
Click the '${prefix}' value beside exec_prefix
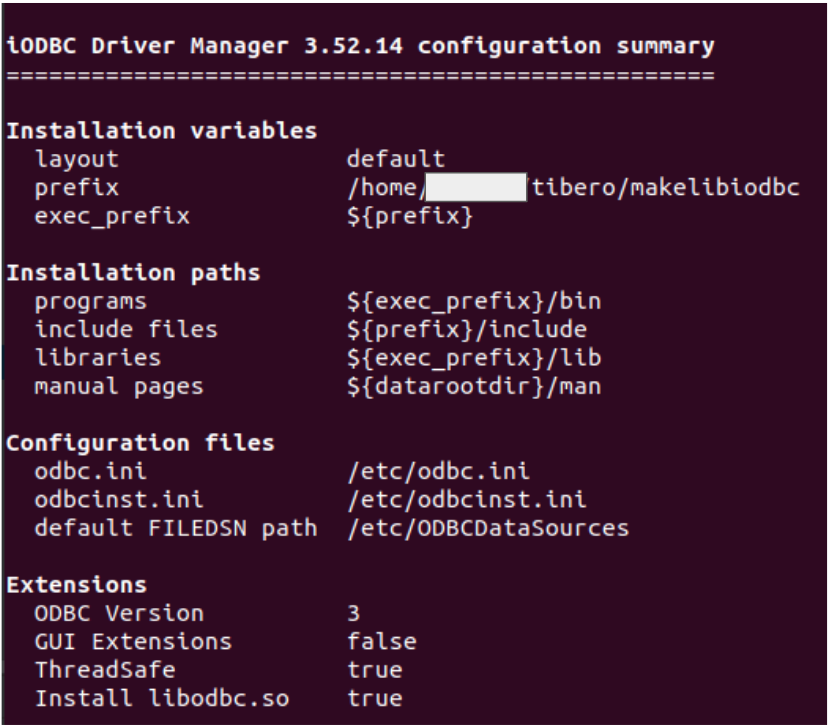tap(410, 216)
